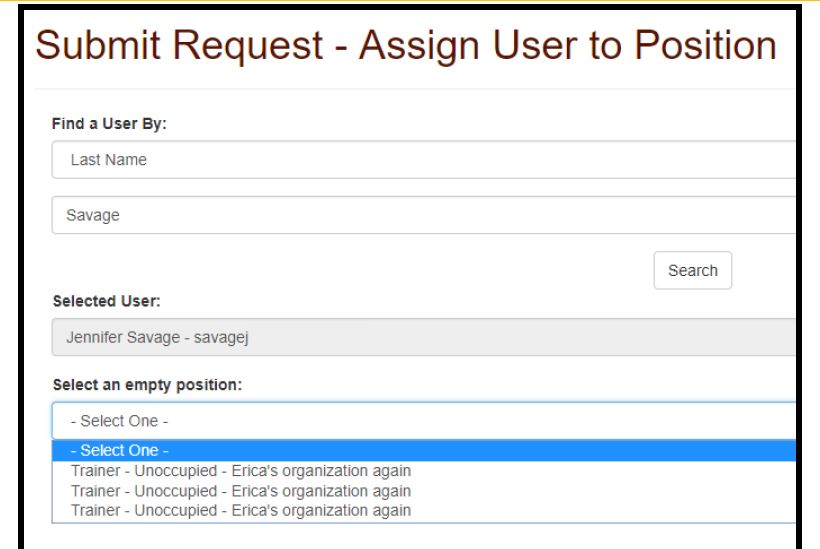Click Erica's organization again in the top Trainer option
The image size is (820, 549).
(x=321, y=471)
